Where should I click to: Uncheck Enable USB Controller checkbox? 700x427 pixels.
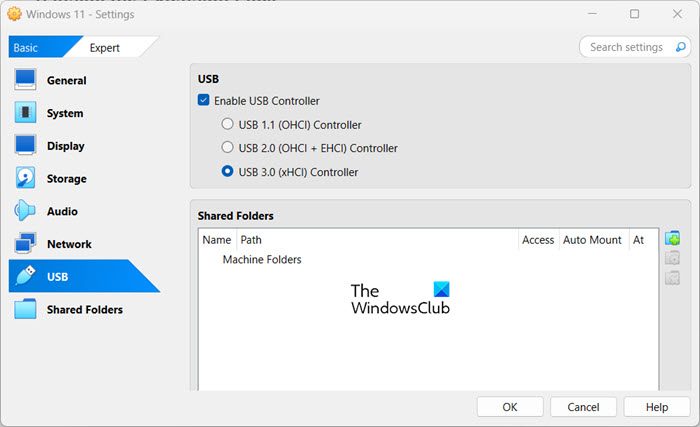pyautogui.click(x=204, y=100)
